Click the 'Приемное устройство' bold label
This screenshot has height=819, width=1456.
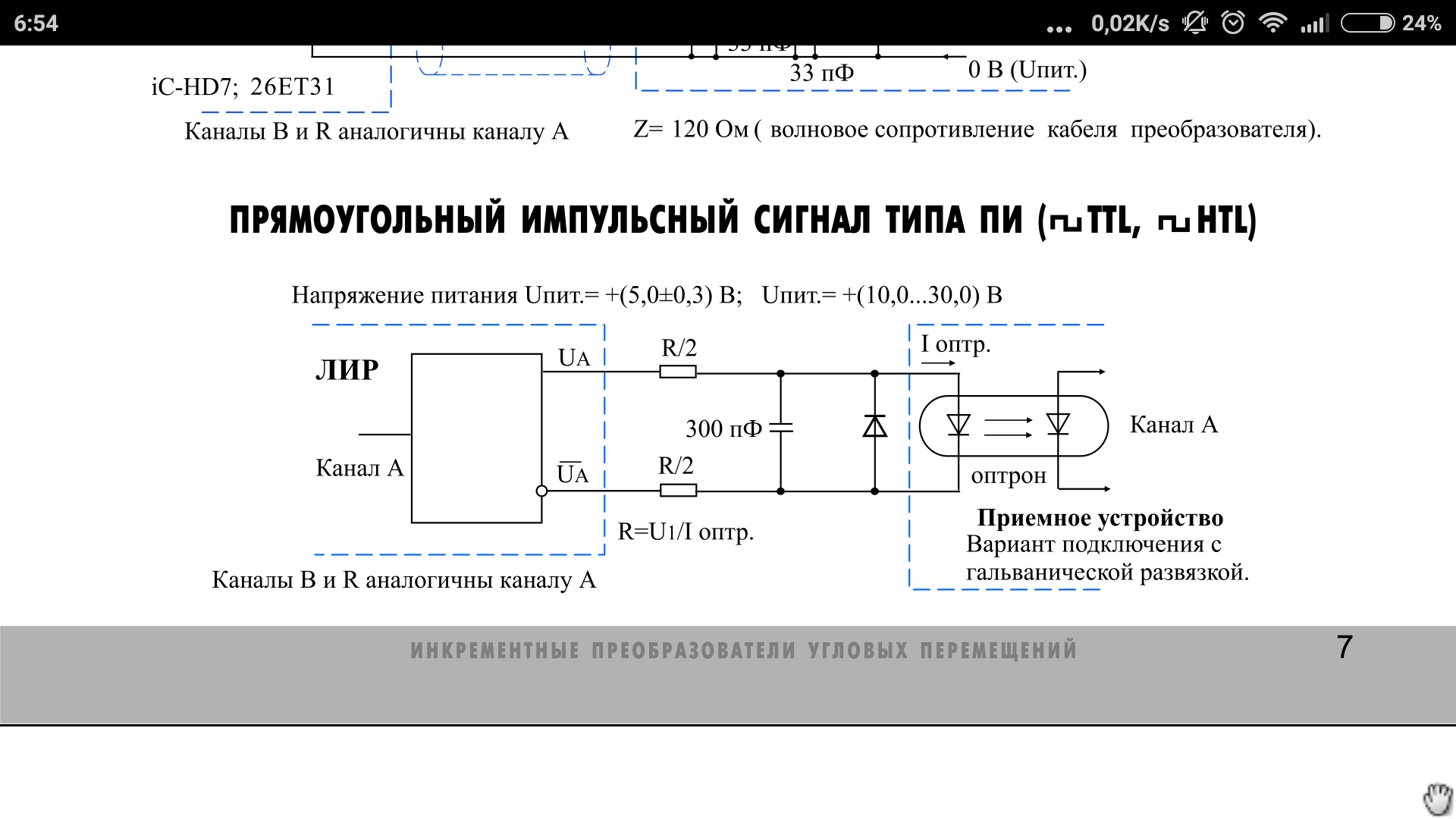point(1100,517)
